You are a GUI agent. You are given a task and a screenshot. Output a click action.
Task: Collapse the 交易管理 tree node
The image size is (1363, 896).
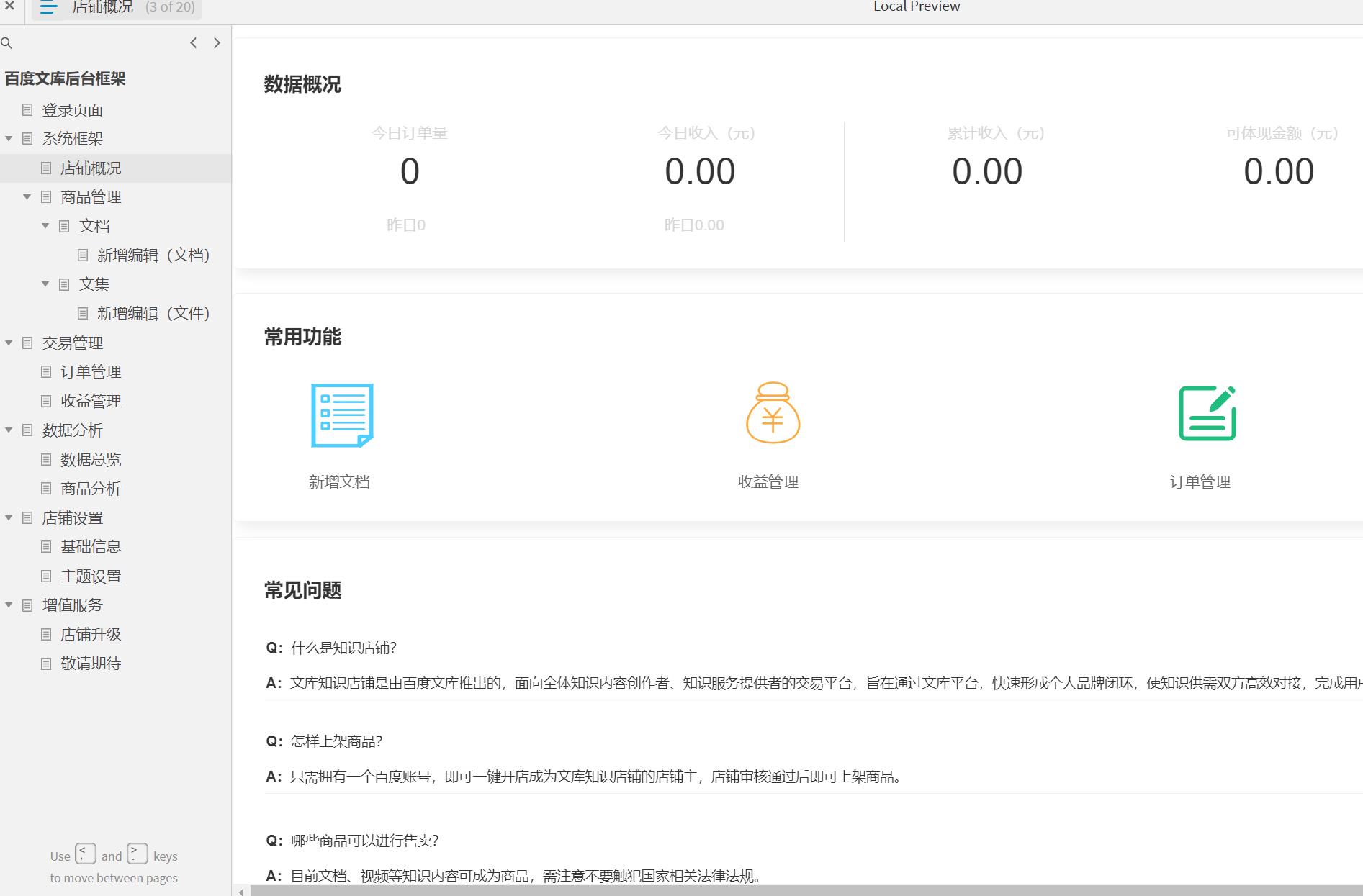(x=9, y=343)
